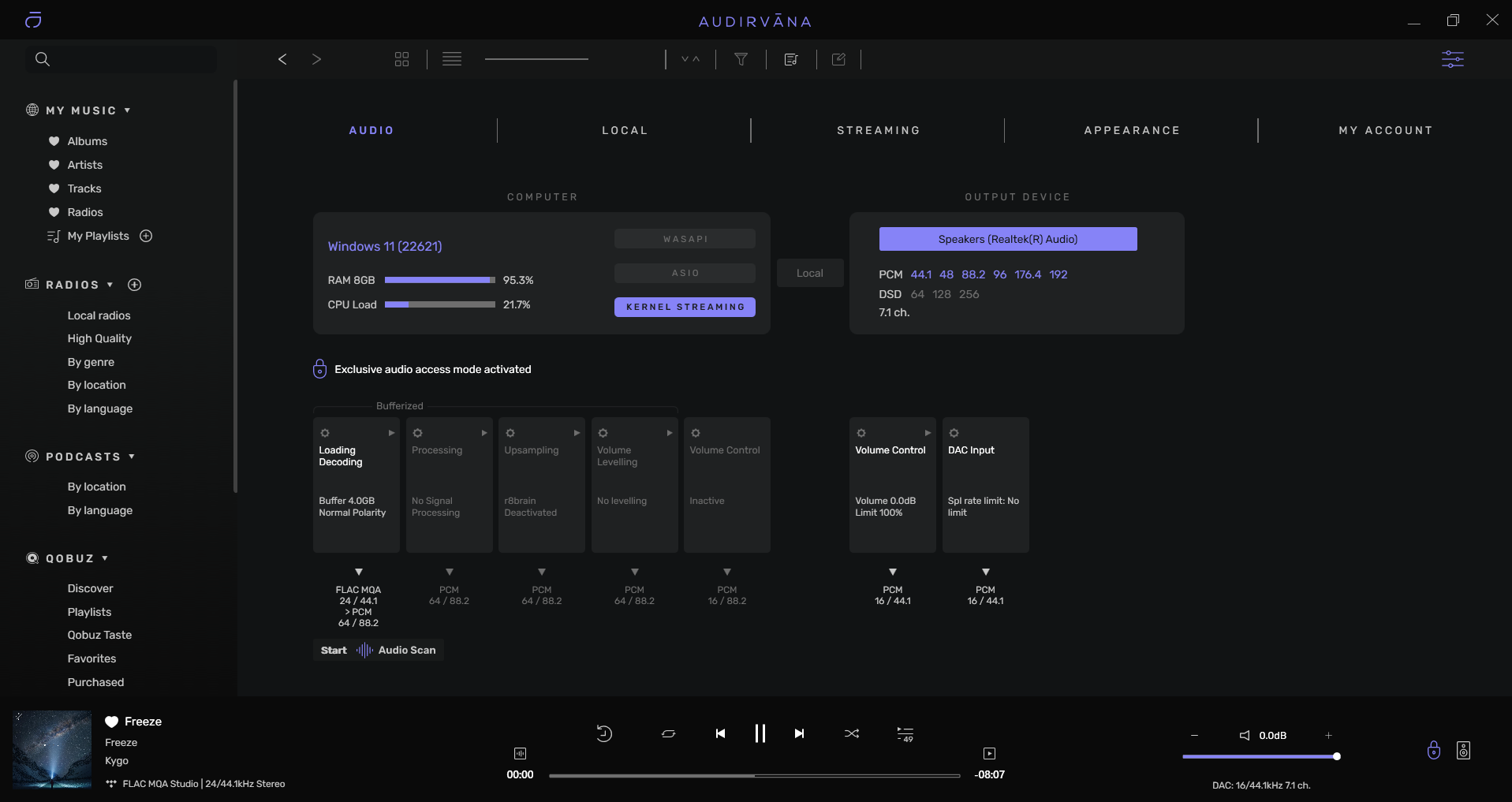Screen dimensions: 1512x802
Task: Open the play queue icon
Action: pyautogui.click(x=905, y=734)
